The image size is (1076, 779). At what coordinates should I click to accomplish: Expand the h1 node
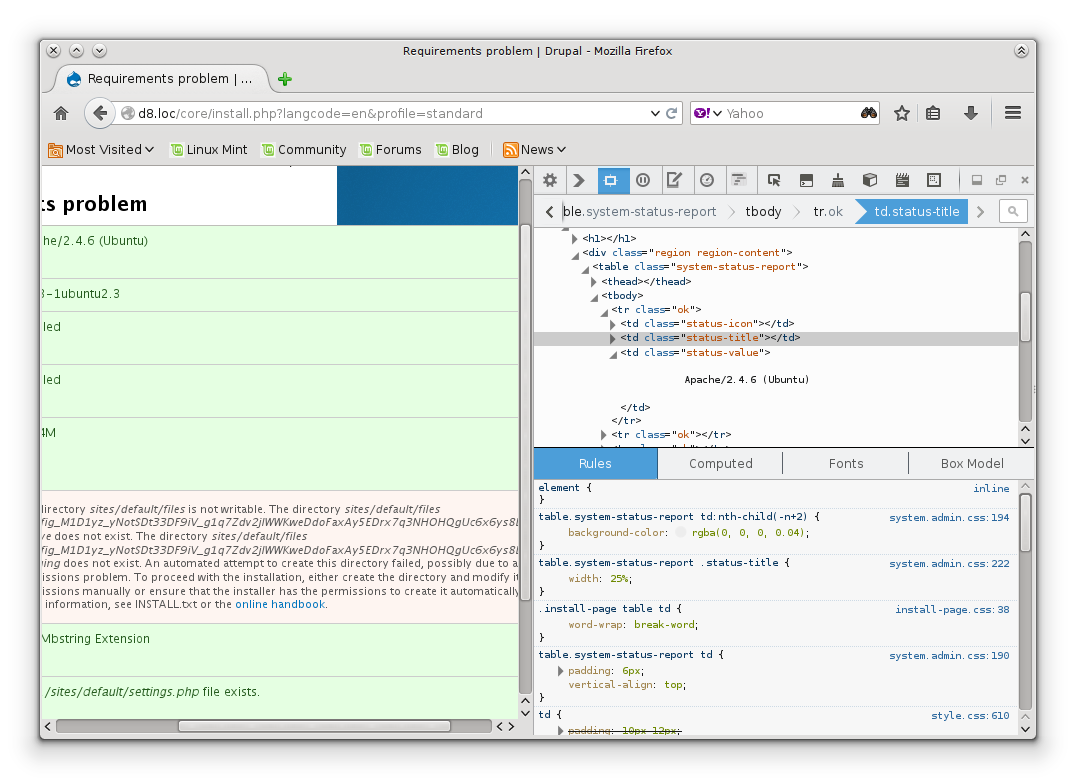coord(574,239)
